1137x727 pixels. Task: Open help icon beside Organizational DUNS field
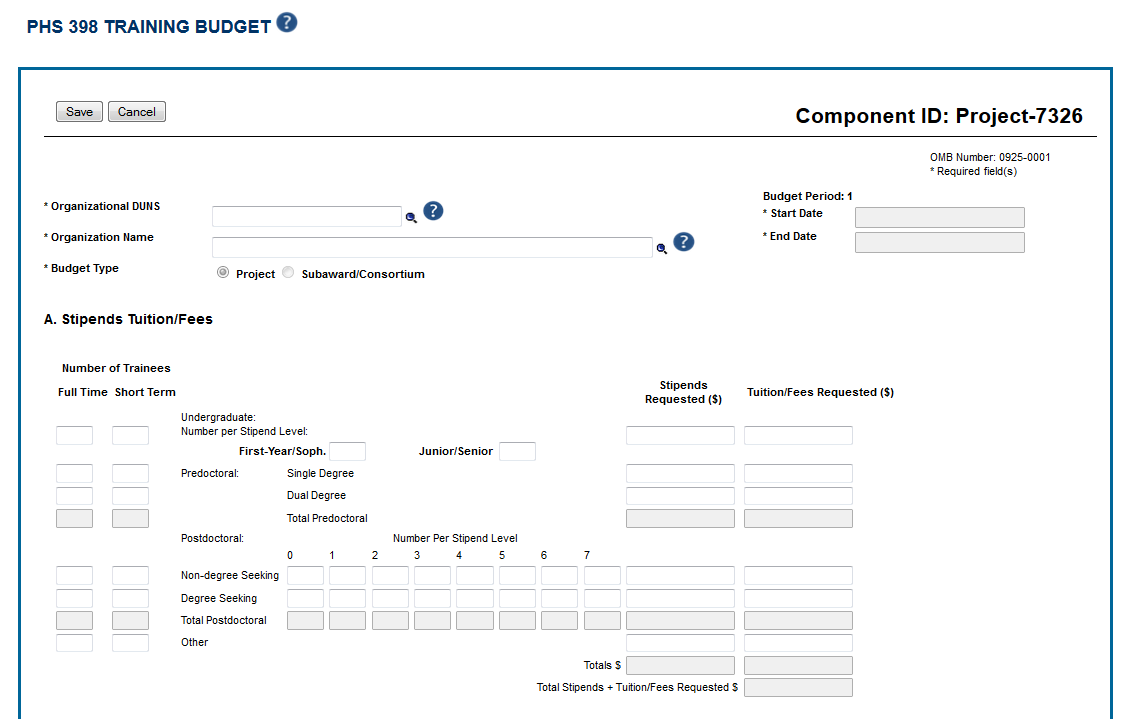tap(433, 211)
